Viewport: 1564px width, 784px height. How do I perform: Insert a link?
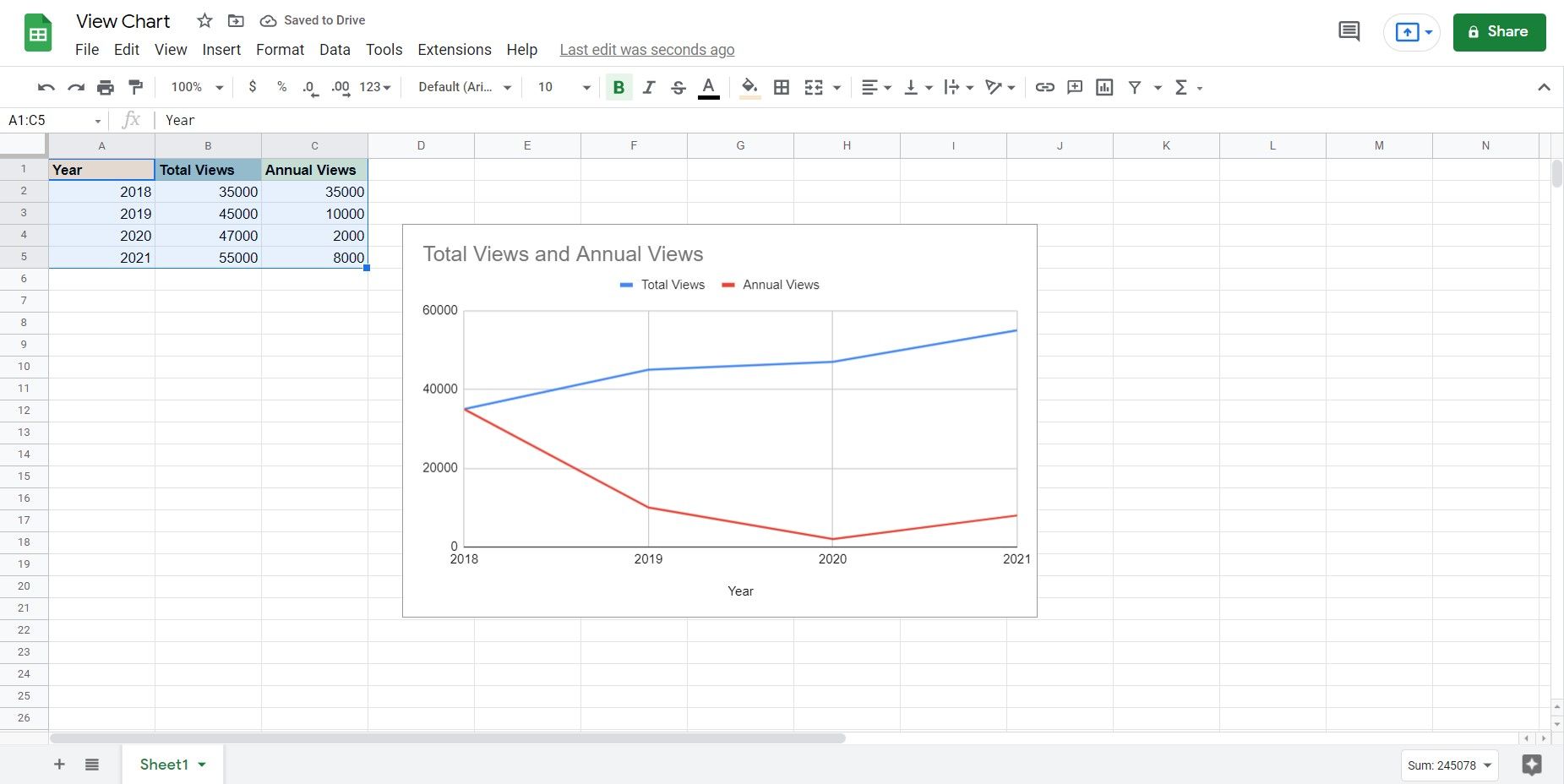[1044, 87]
